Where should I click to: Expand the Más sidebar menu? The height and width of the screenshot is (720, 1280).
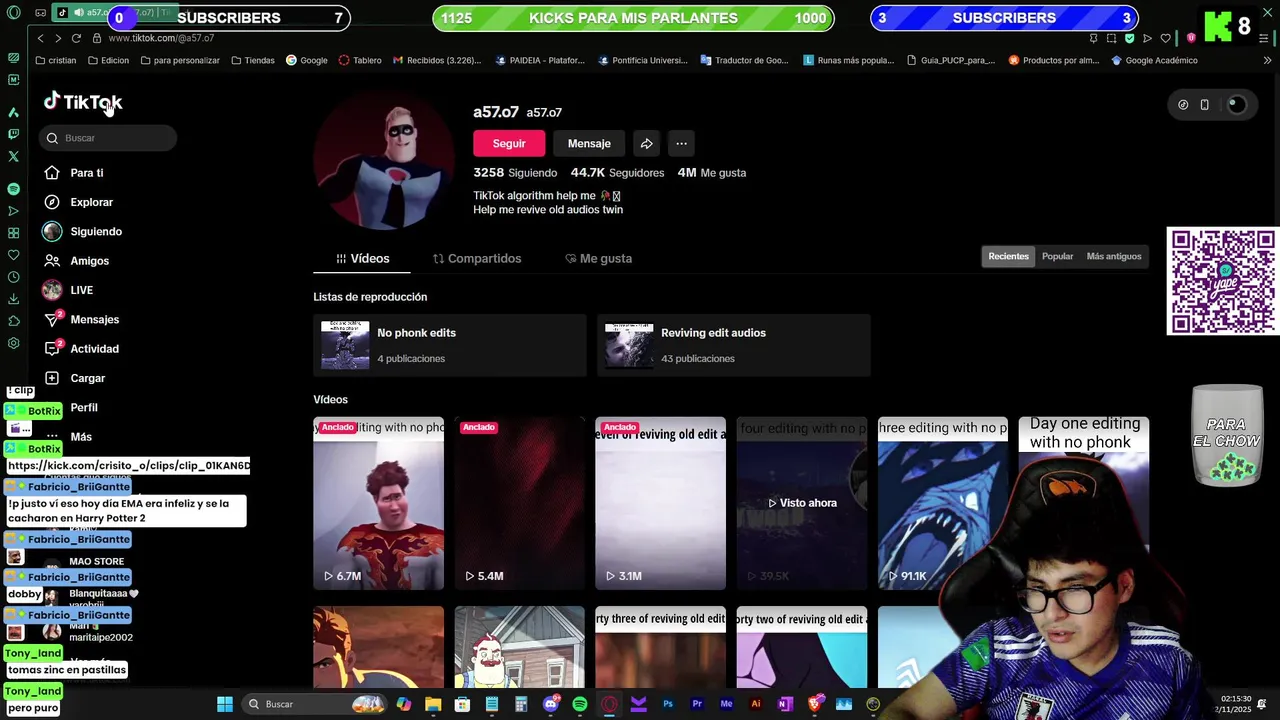(68, 437)
